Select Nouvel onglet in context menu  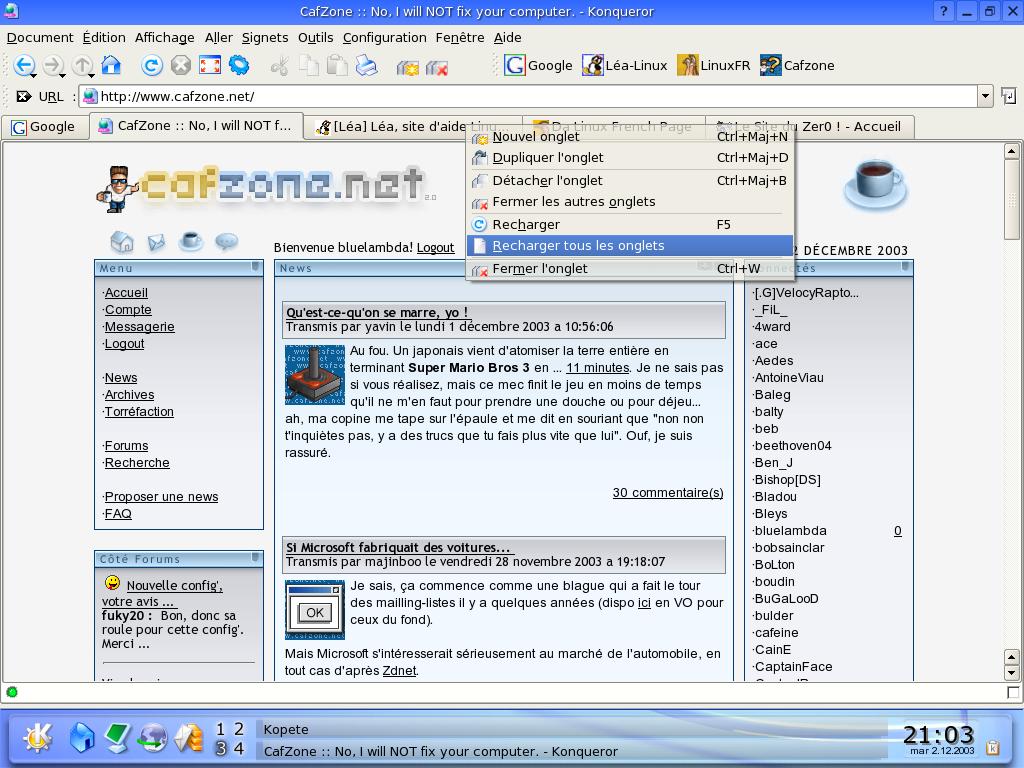(630, 136)
